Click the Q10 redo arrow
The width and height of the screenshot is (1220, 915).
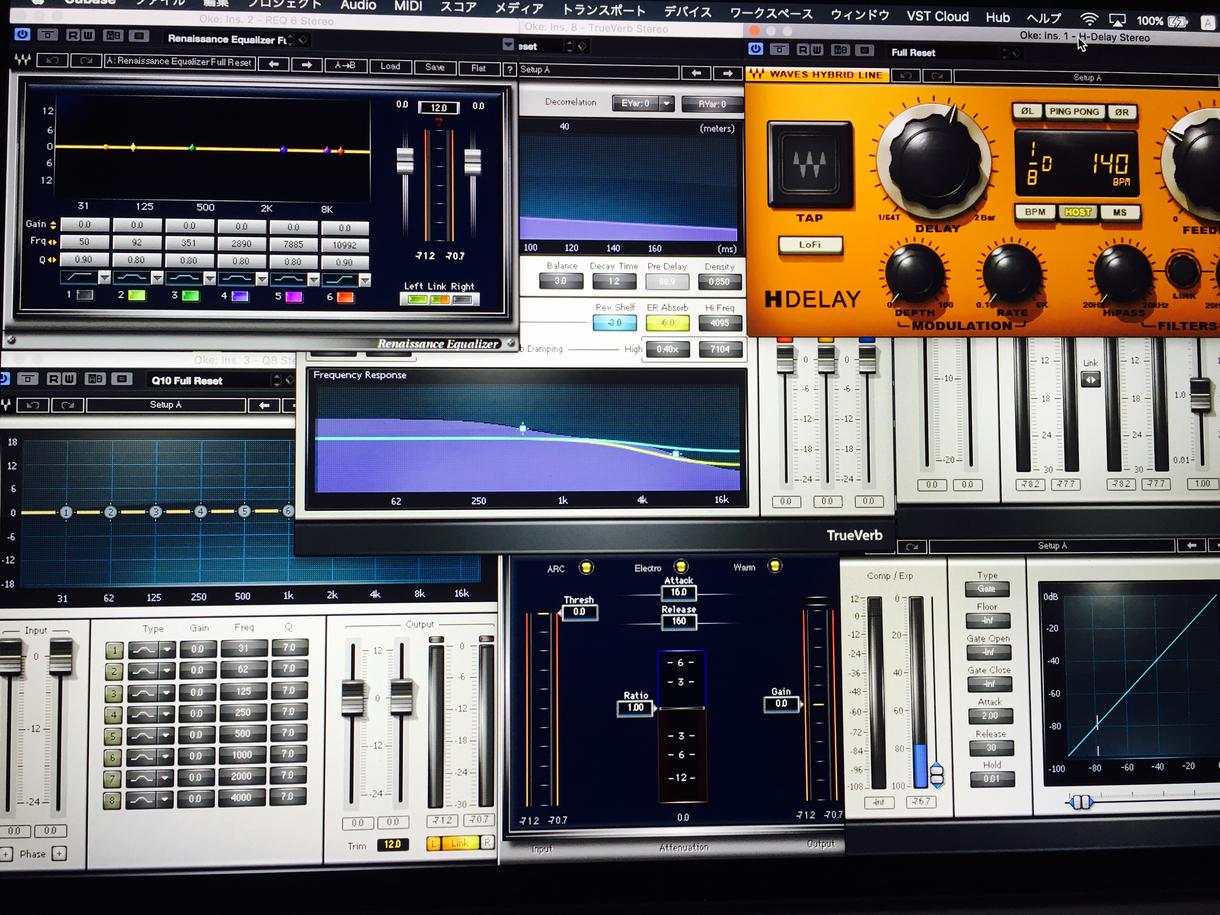pos(67,405)
